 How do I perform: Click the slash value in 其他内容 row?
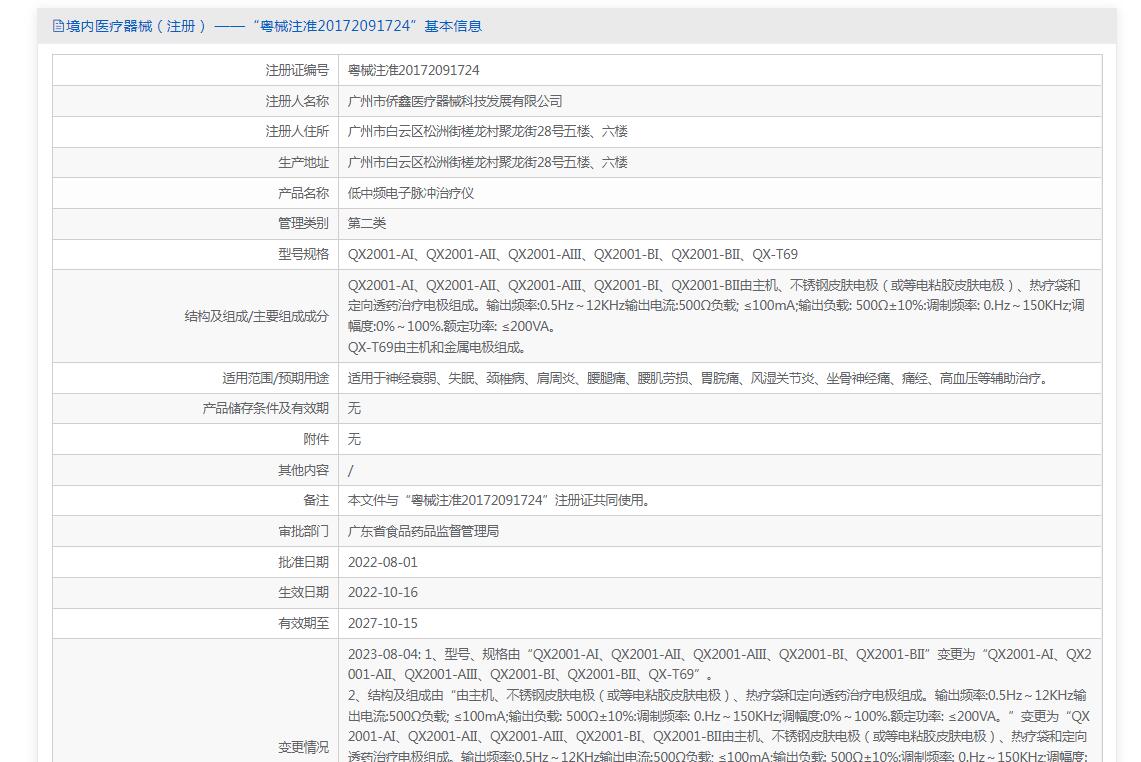pyautogui.click(x=351, y=470)
